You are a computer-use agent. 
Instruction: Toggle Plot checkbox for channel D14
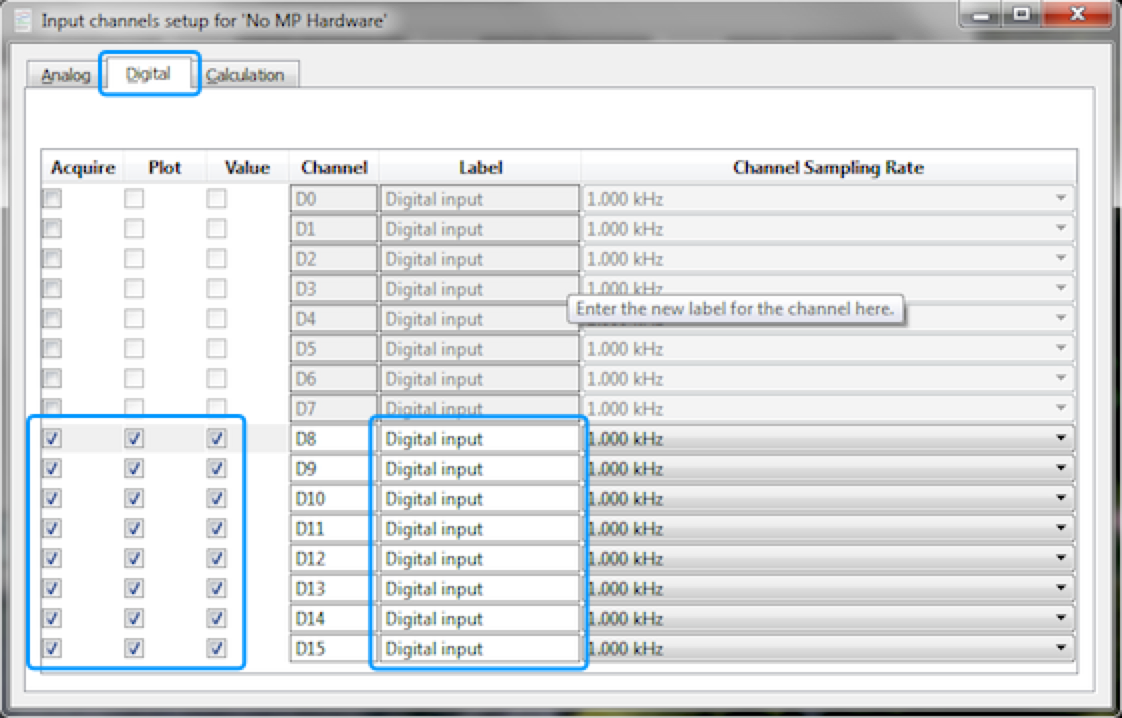[134, 619]
